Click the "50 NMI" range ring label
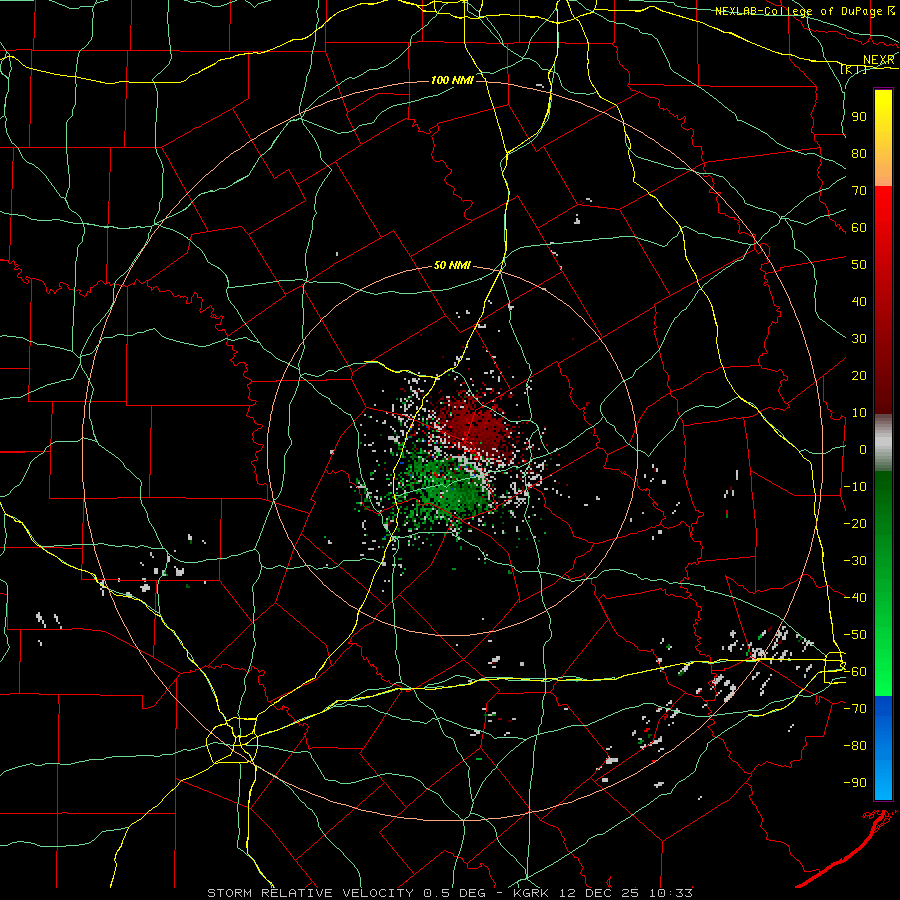This screenshot has width=900, height=900. tap(452, 265)
